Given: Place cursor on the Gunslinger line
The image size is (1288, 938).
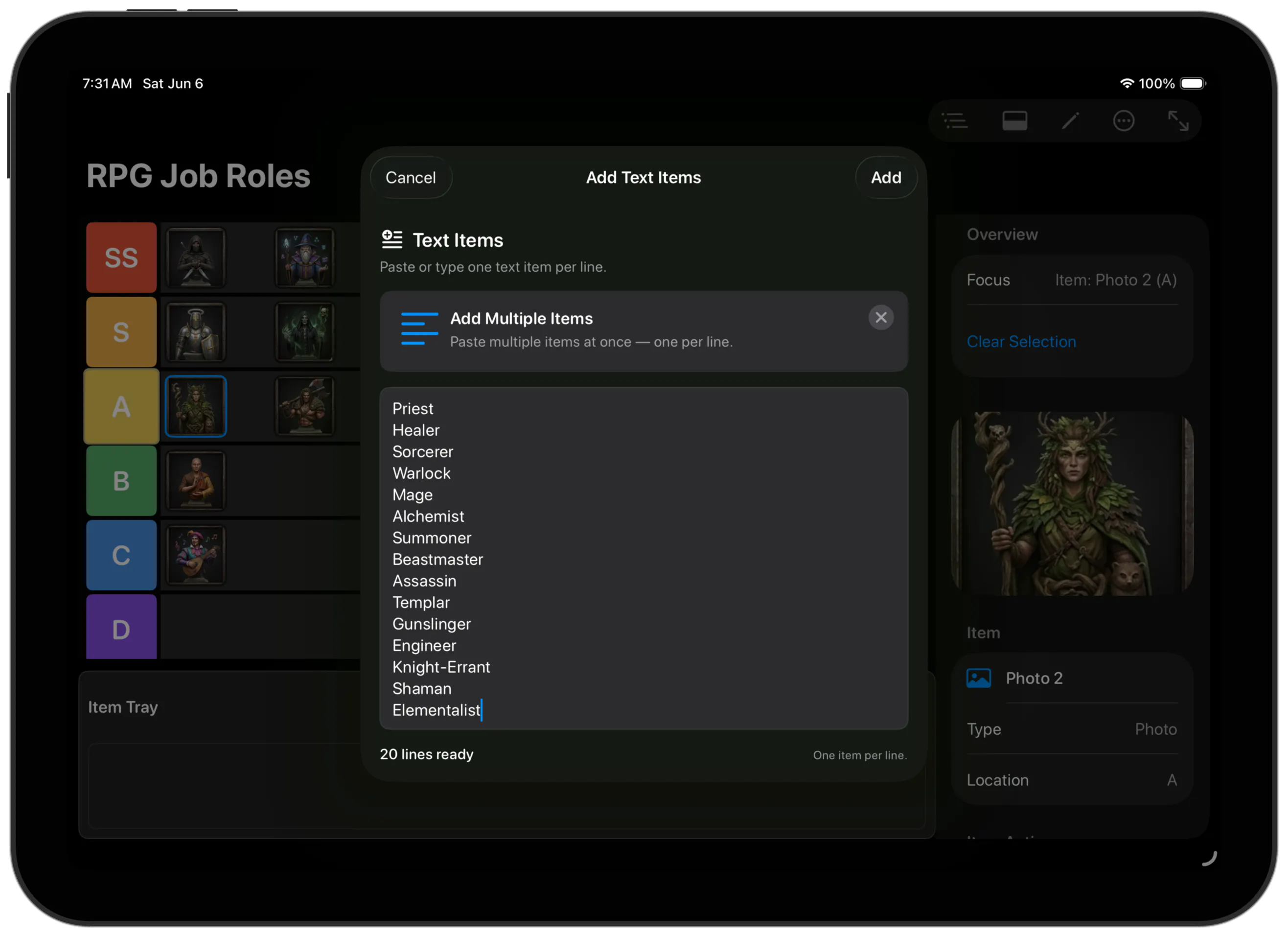Looking at the screenshot, I should point(432,625).
